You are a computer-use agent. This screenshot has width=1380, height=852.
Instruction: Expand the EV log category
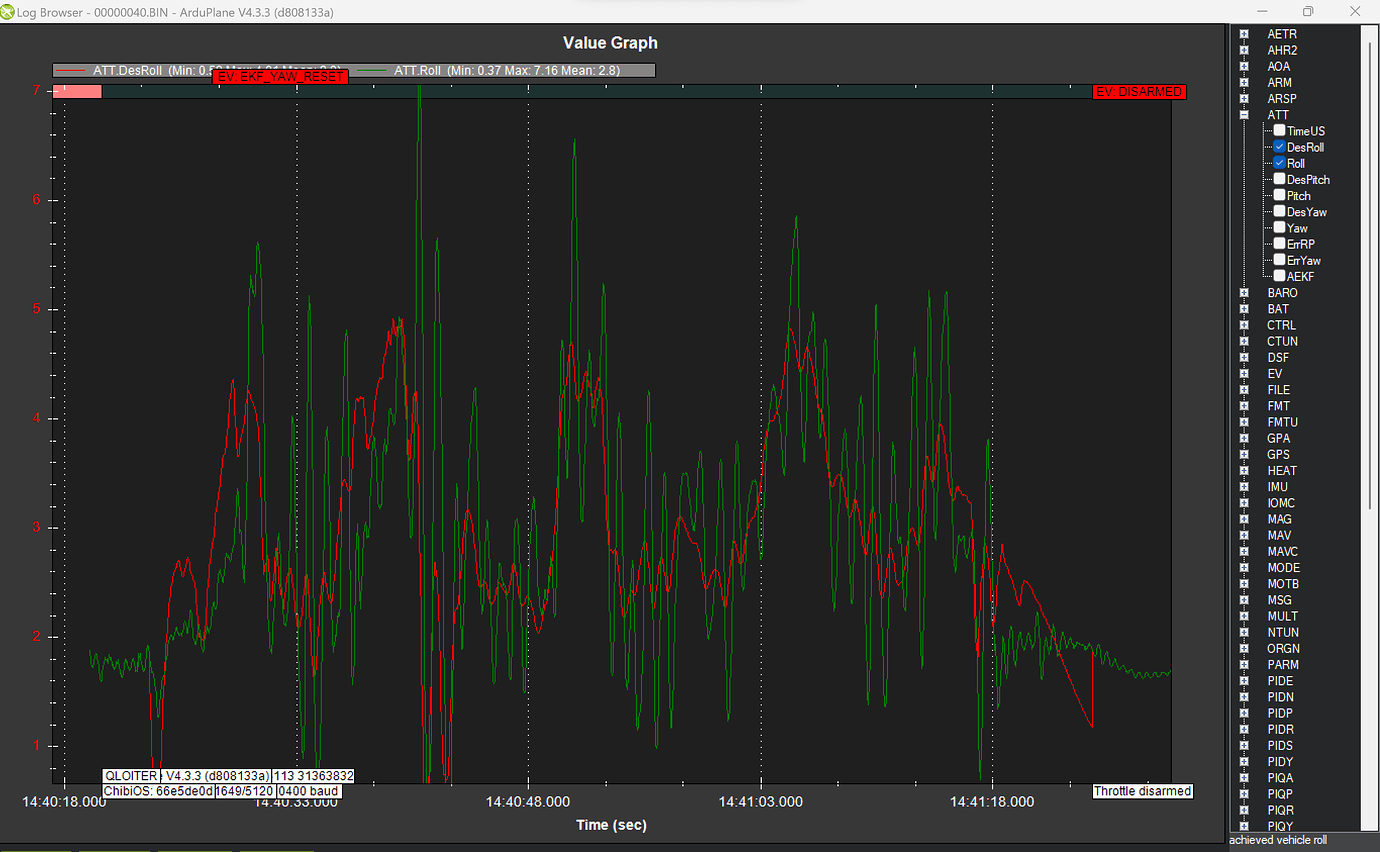[1243, 373]
